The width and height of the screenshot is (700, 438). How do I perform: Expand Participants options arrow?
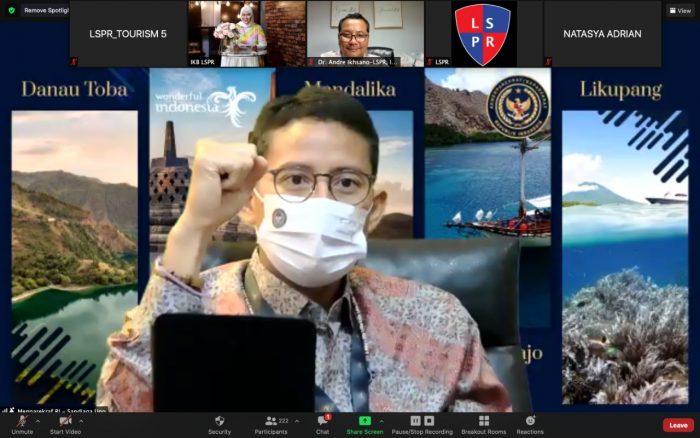click(x=297, y=420)
